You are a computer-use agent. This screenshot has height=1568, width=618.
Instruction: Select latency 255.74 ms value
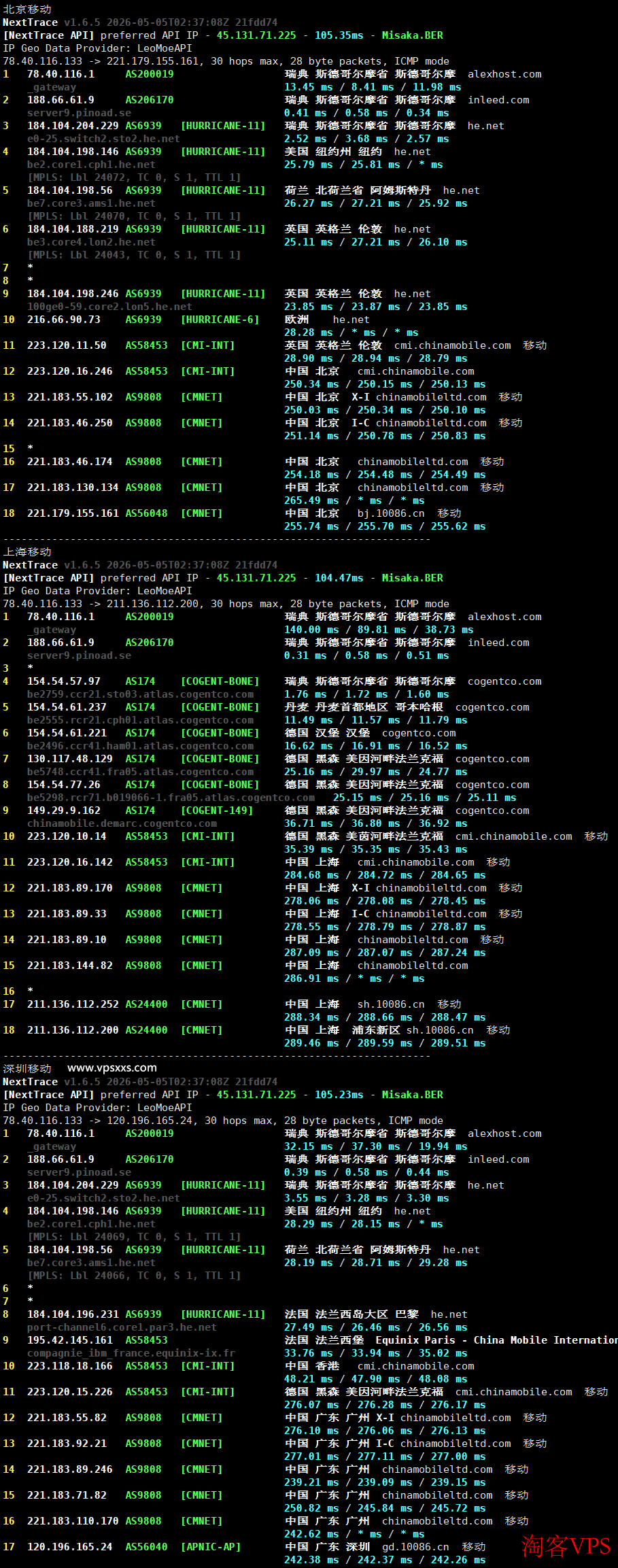[x=311, y=526]
